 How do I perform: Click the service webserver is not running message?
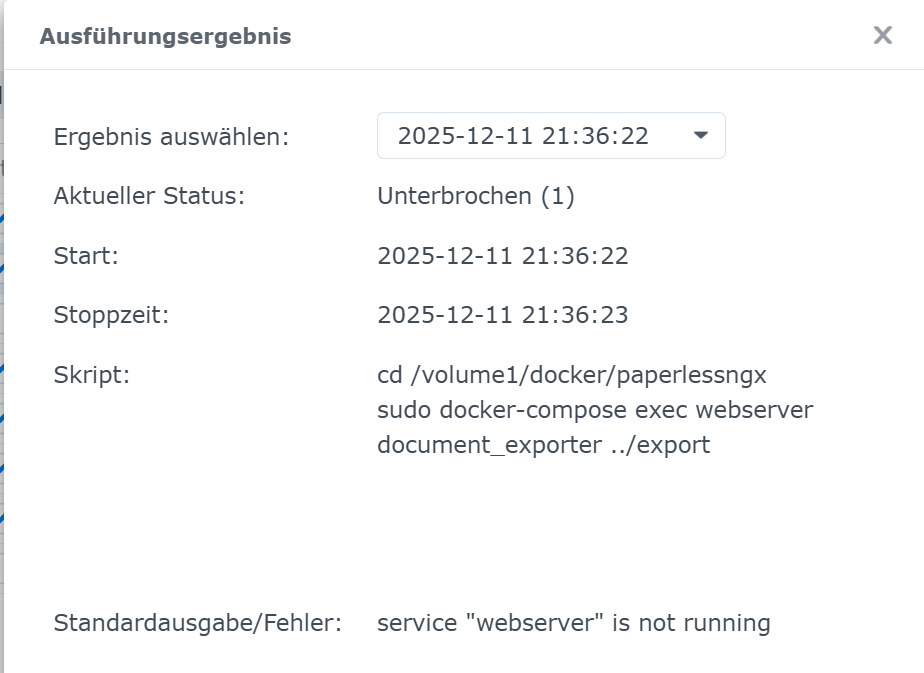click(x=573, y=624)
